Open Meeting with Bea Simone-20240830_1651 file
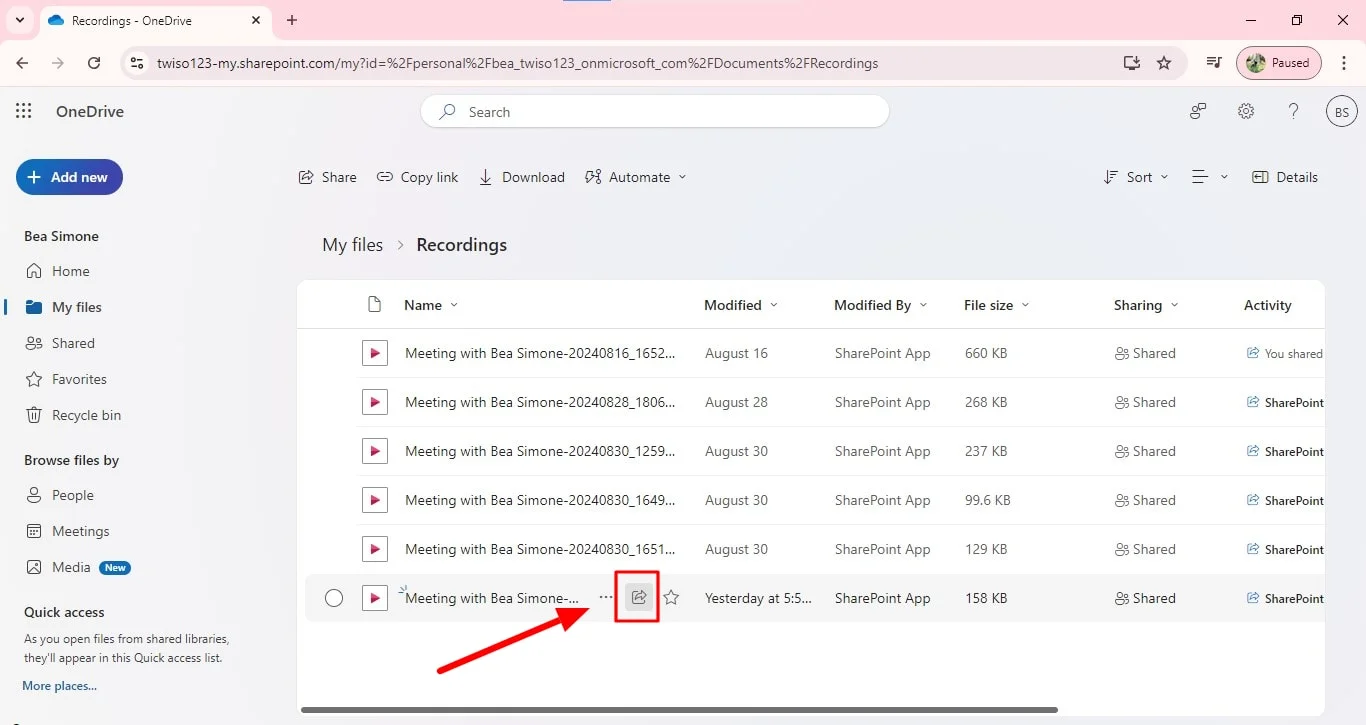Screen dimensions: 1366x725 (x=540, y=549)
